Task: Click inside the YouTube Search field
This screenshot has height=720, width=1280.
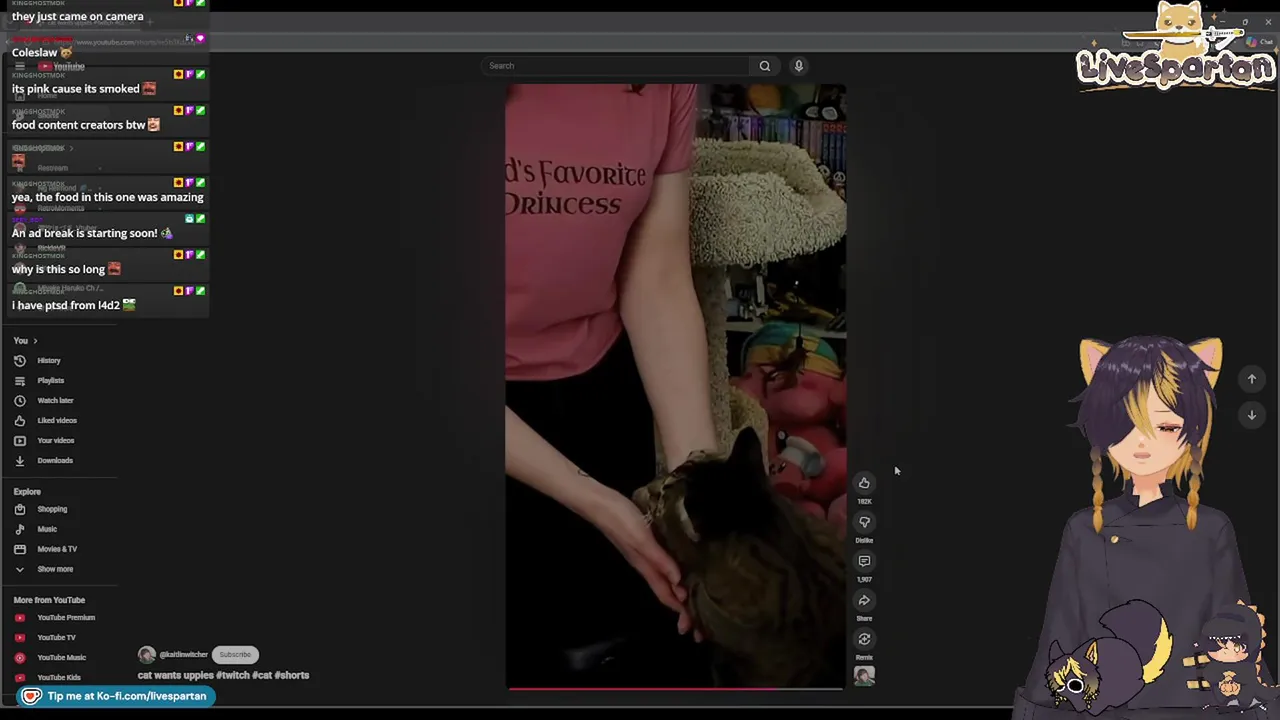Action: (616, 66)
